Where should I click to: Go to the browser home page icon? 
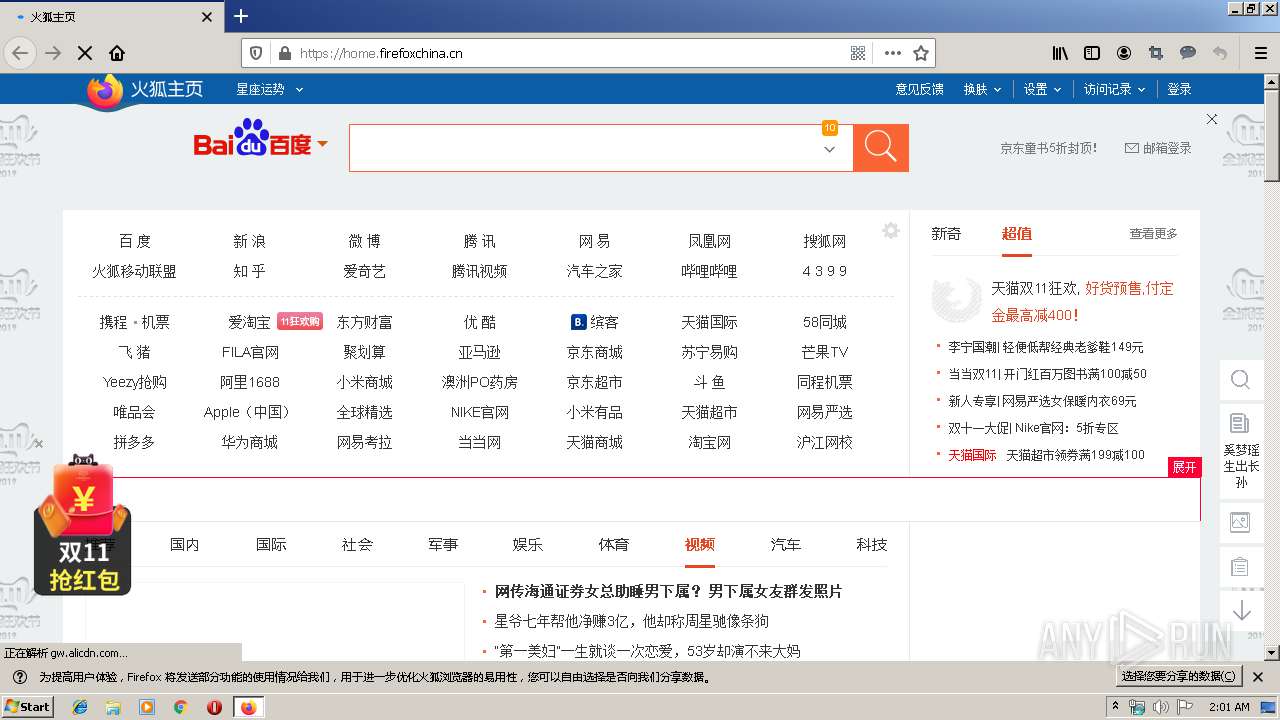coord(117,53)
